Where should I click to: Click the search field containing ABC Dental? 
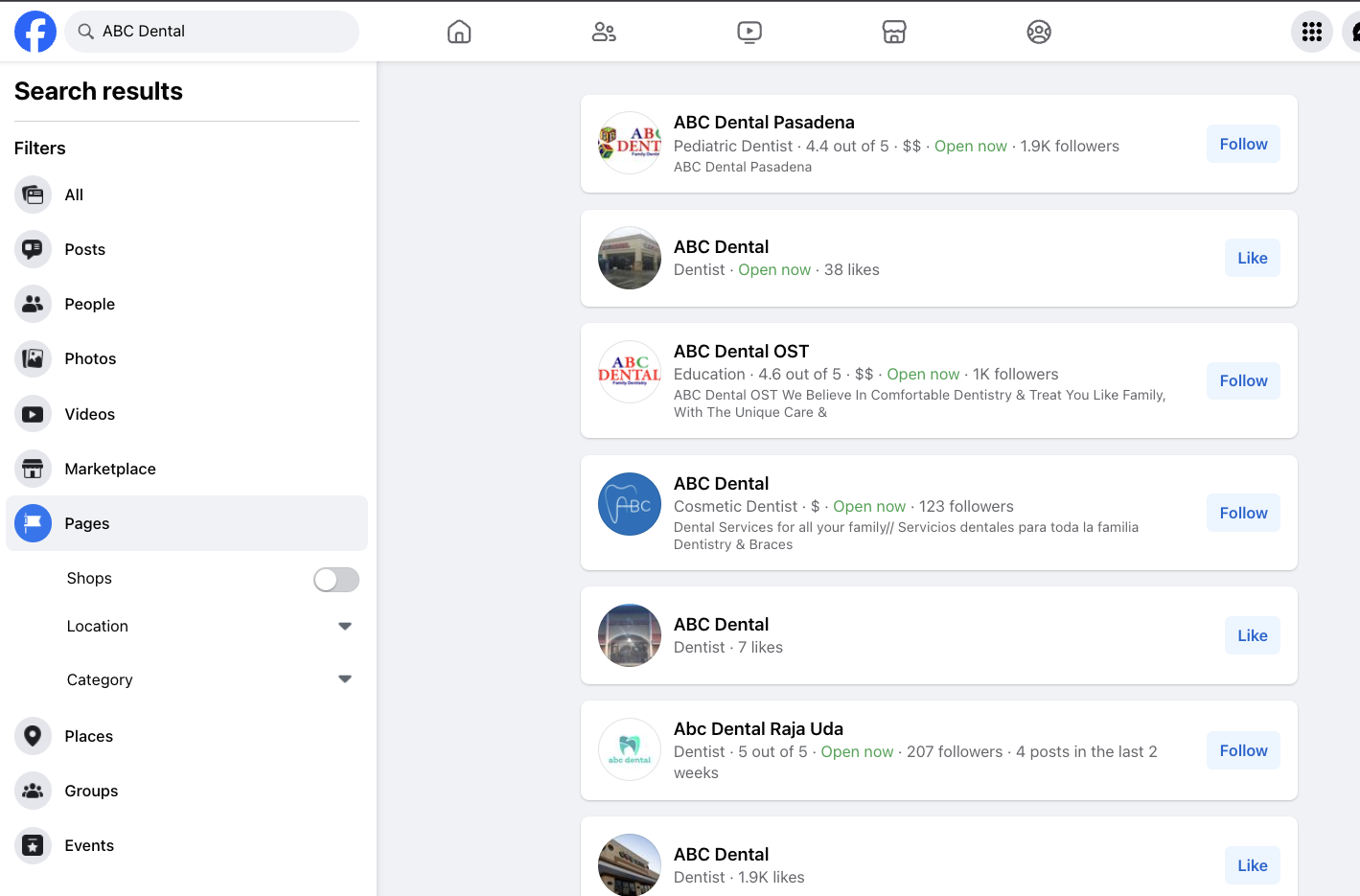pyautogui.click(x=212, y=32)
